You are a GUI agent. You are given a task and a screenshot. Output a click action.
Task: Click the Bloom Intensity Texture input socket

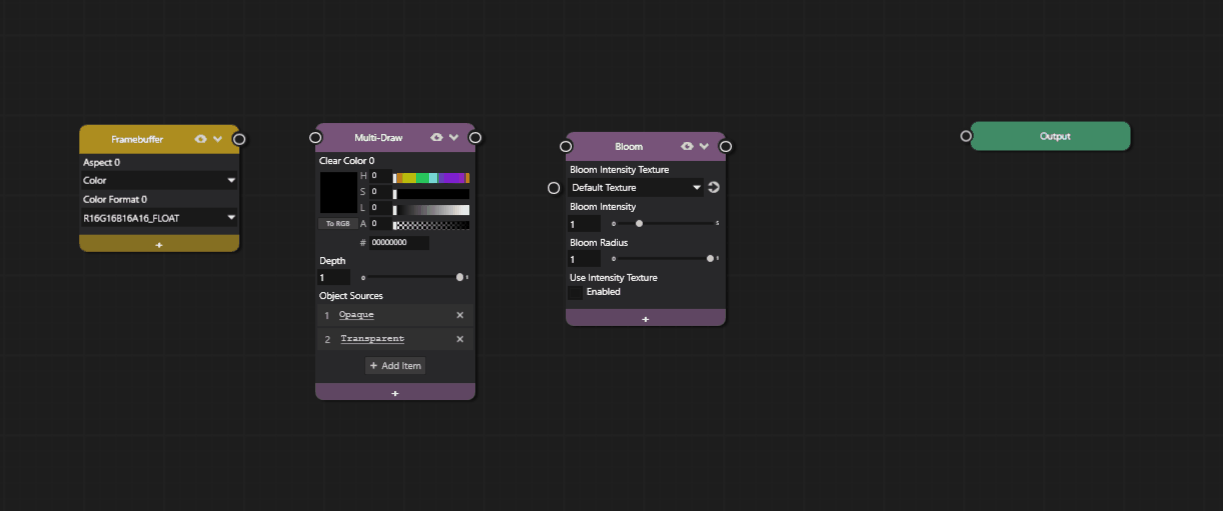(553, 188)
